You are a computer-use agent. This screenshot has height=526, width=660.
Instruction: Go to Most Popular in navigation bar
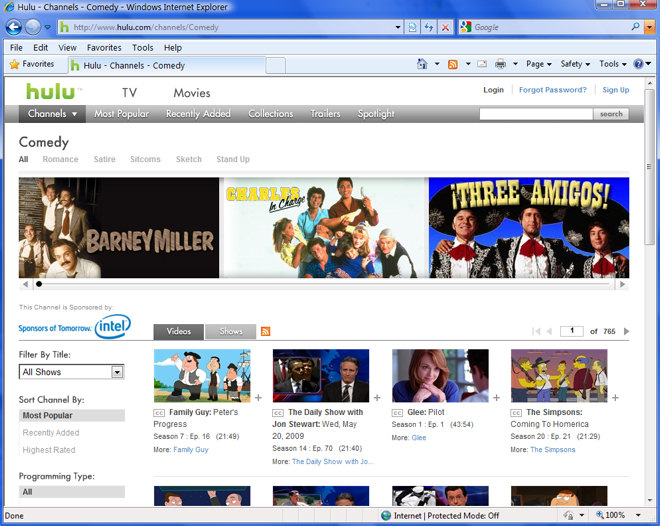click(121, 114)
